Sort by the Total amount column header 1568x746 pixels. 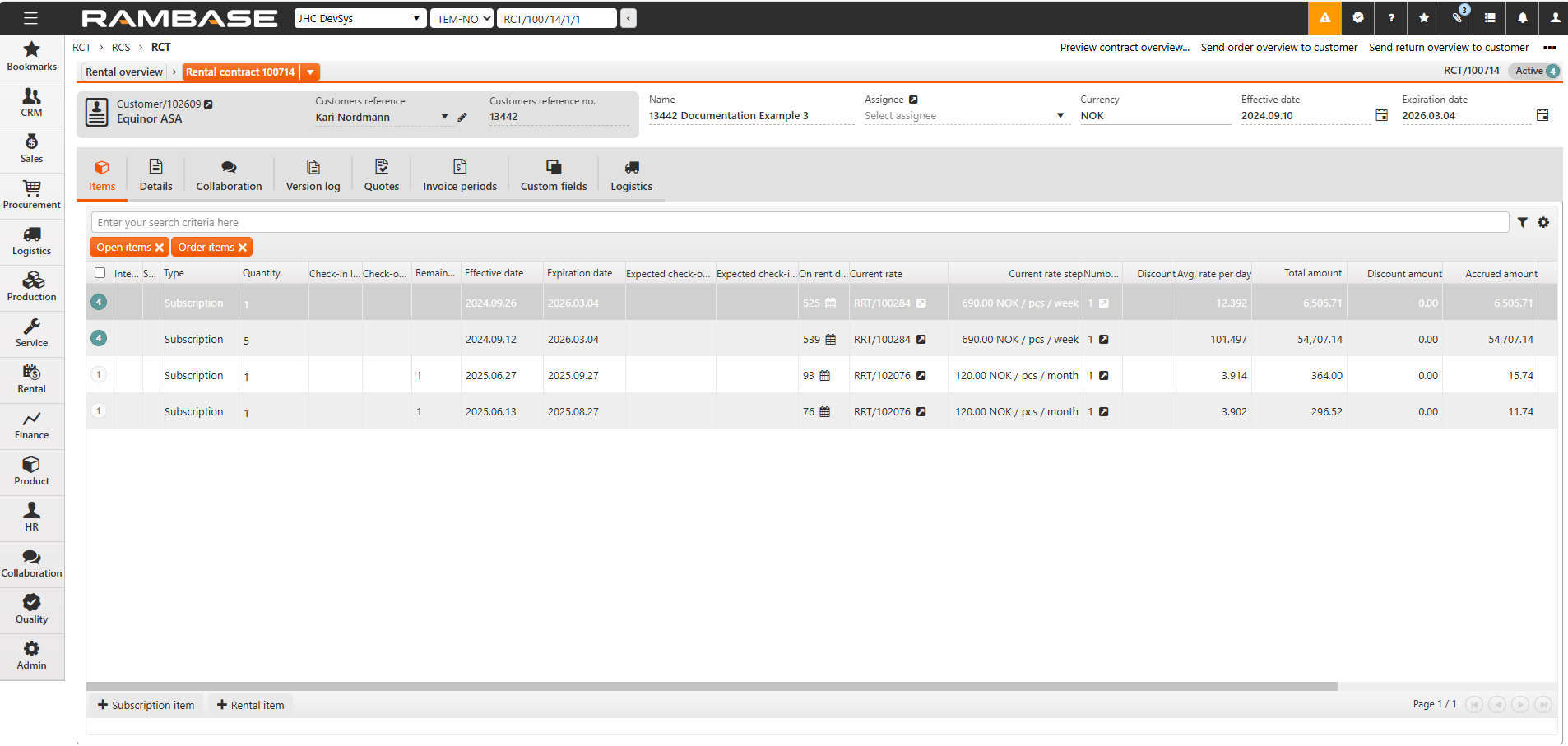[x=1313, y=273]
